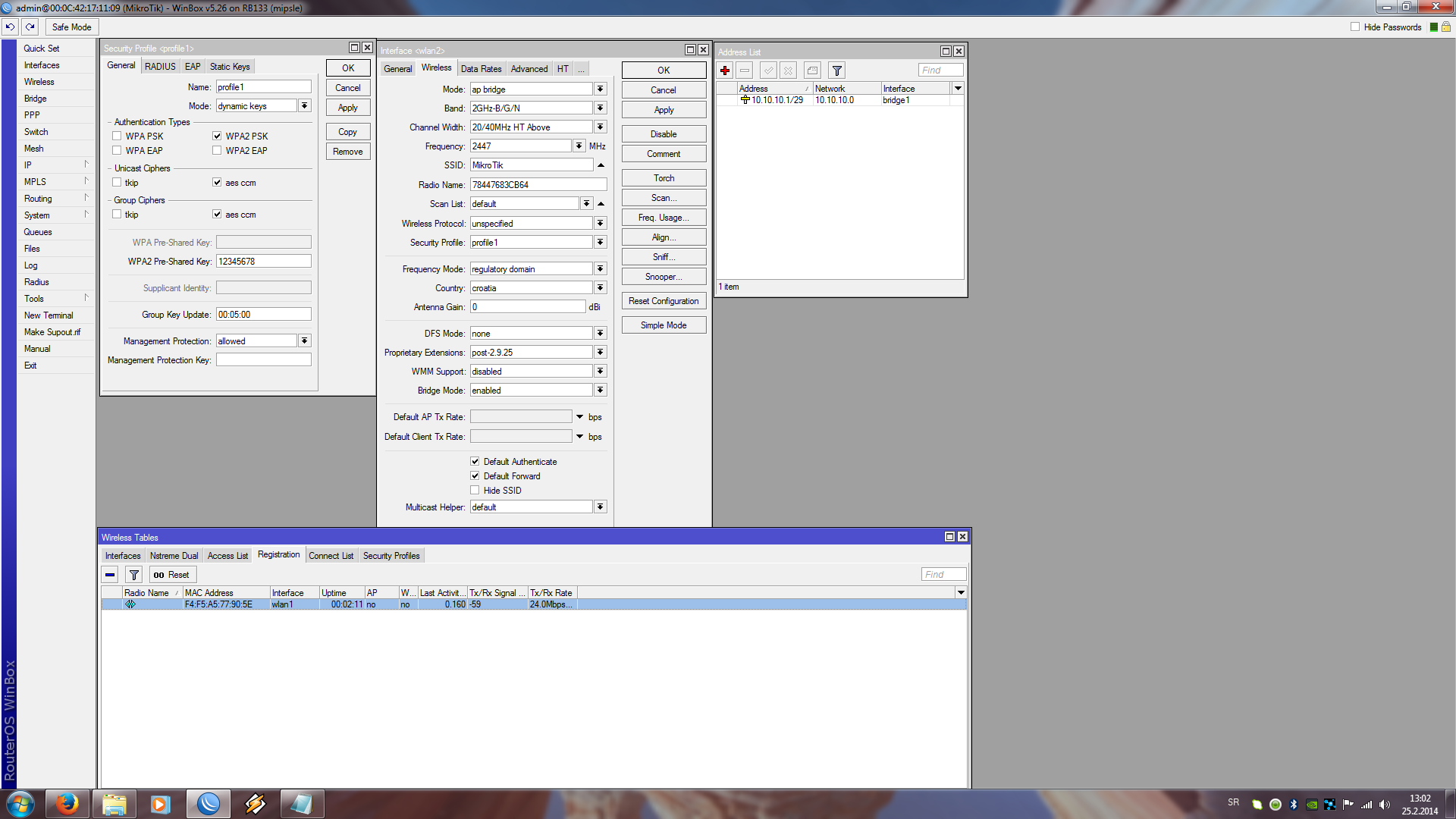Open filter funnel icon in Wireless Tables

pyautogui.click(x=133, y=575)
